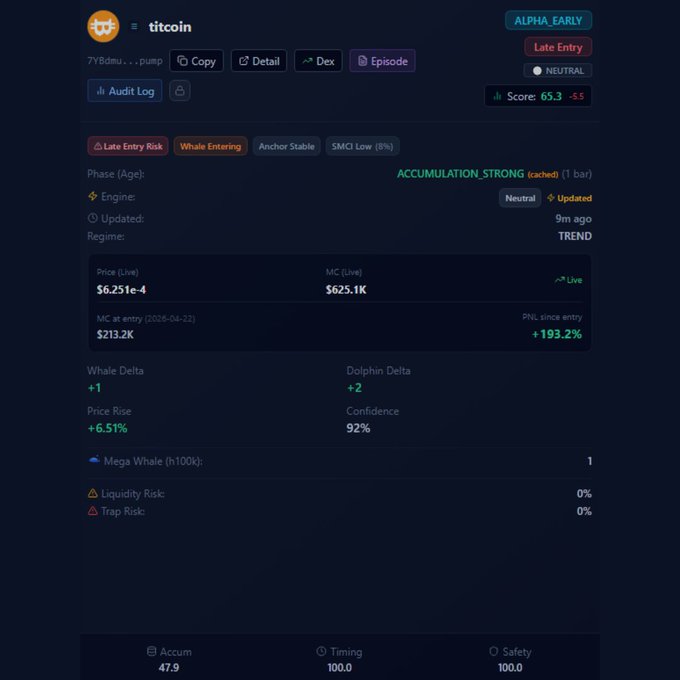Click the Safety shield icon

[x=494, y=651]
